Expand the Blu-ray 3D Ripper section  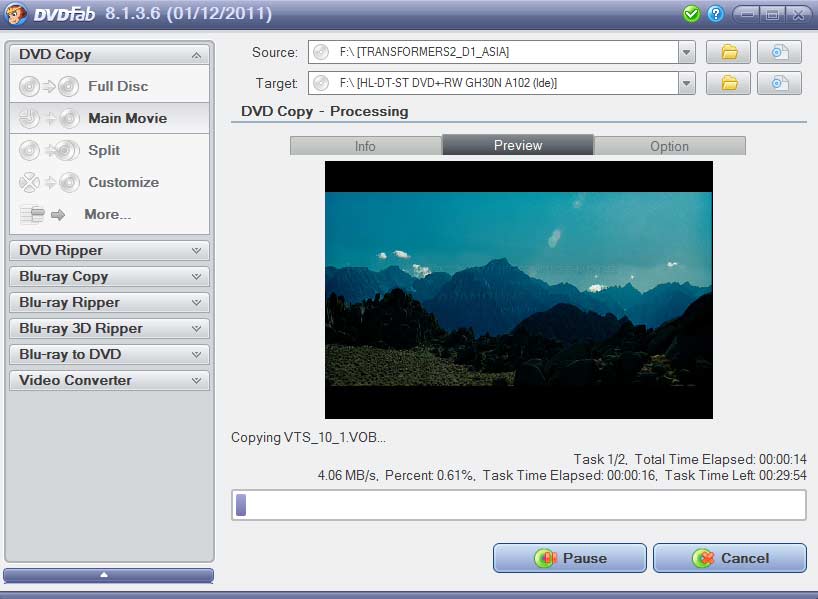196,329
